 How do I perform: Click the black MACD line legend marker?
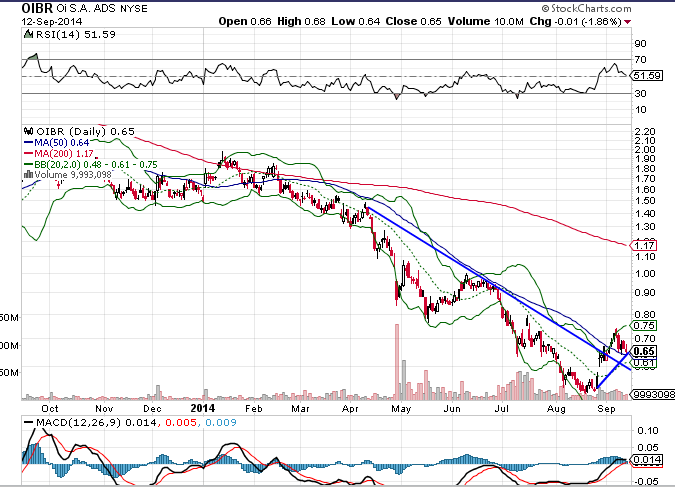29,422
